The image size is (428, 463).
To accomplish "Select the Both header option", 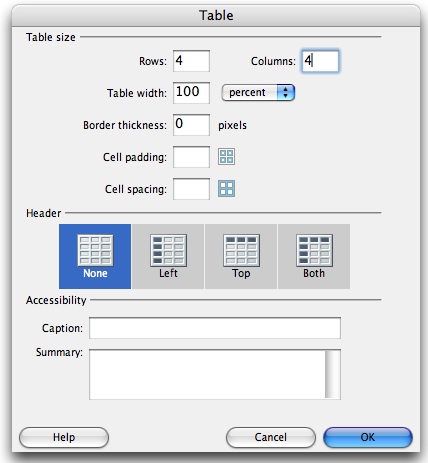I will pyautogui.click(x=314, y=256).
